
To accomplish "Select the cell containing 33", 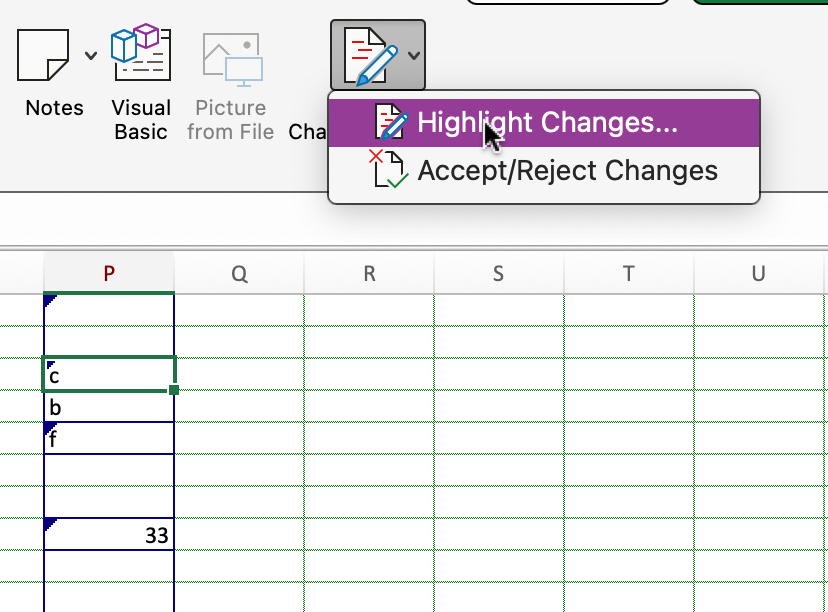I will coord(109,534).
